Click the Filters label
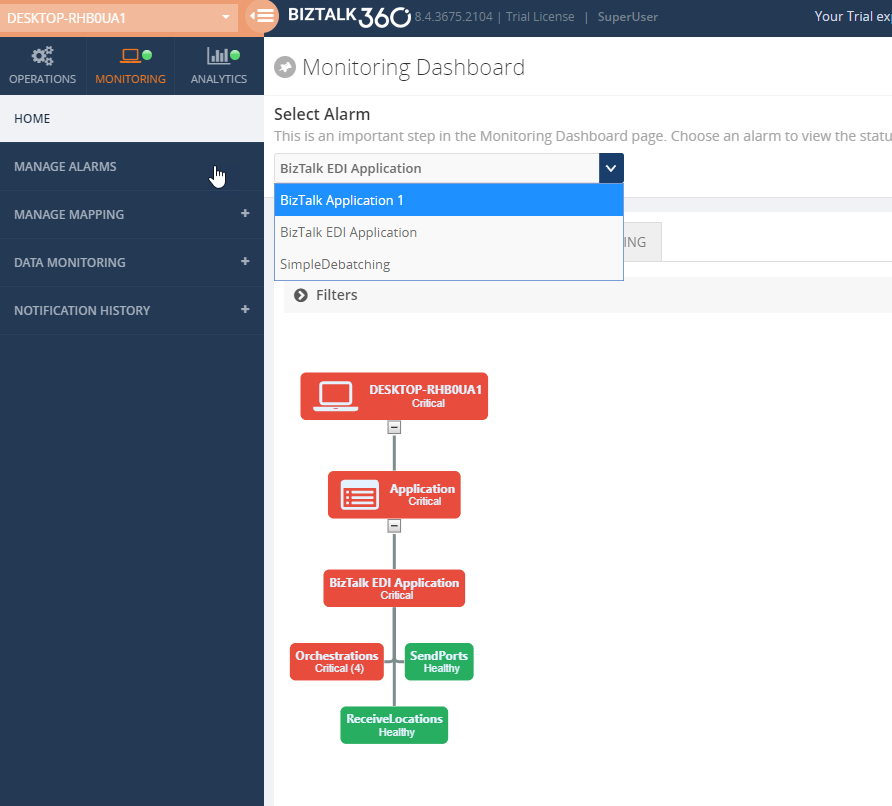This screenshot has width=892, height=806. pyautogui.click(x=337, y=295)
